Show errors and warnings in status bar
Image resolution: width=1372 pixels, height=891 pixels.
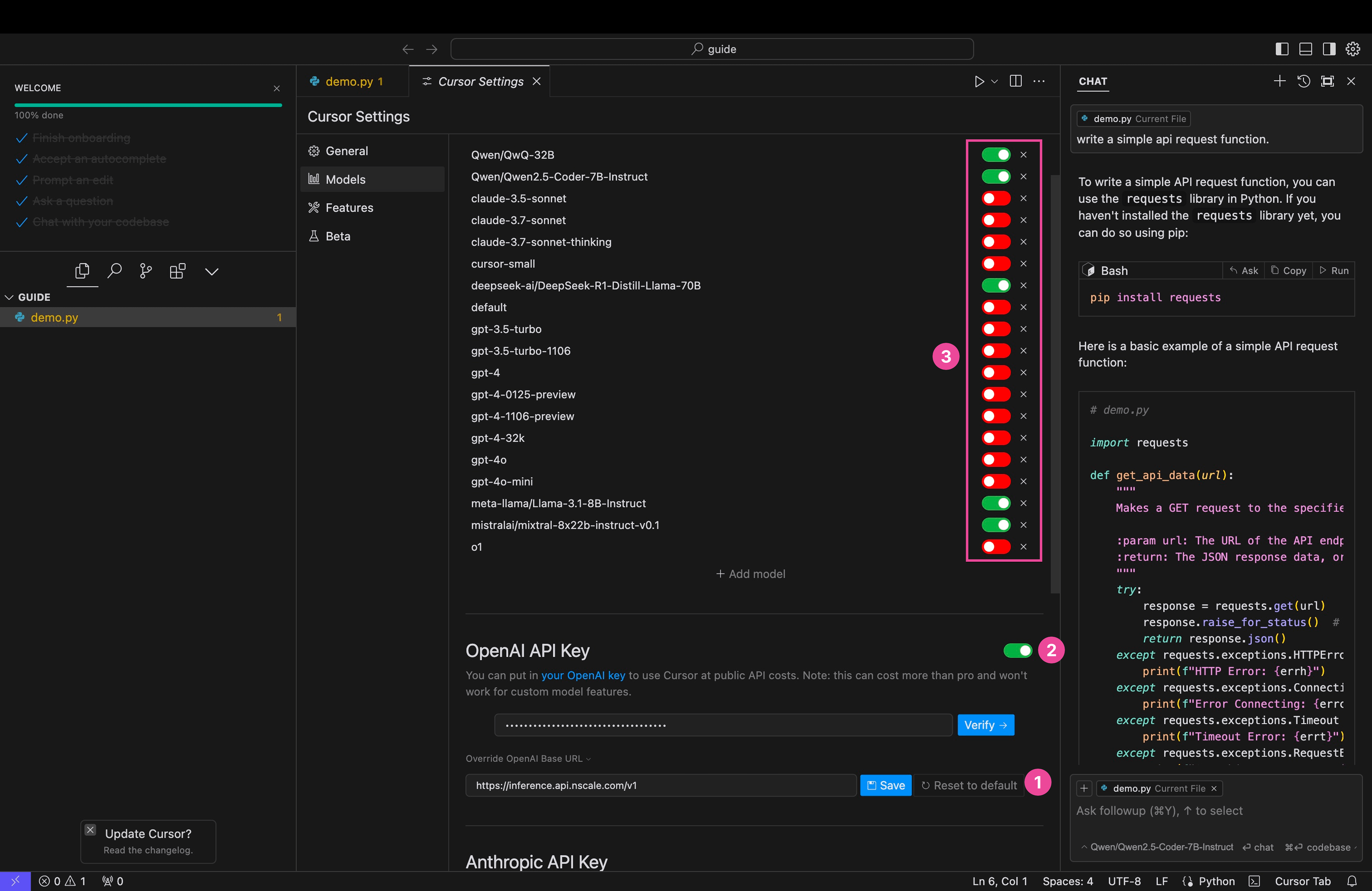pyautogui.click(x=62, y=881)
